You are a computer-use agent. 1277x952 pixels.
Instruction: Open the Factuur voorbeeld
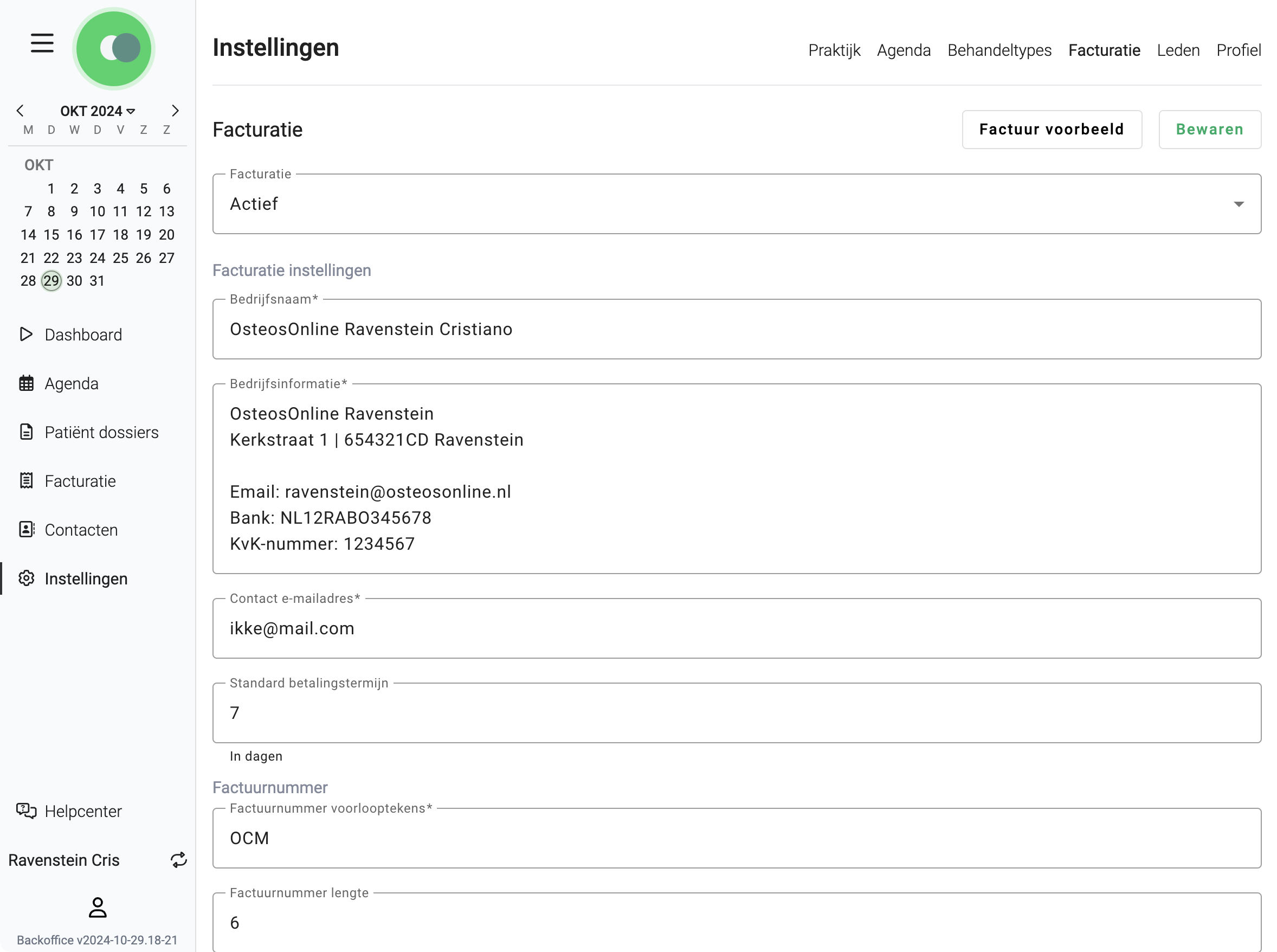[1052, 129]
